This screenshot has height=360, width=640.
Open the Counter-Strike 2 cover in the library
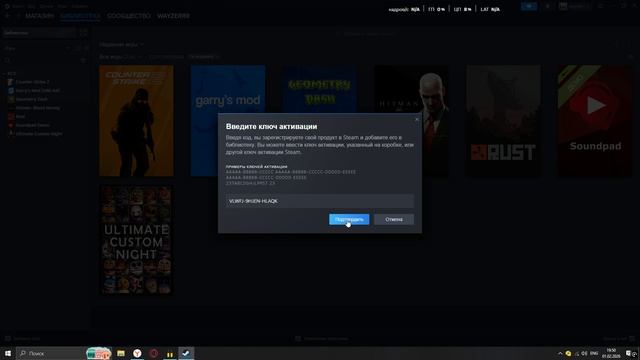click(x=136, y=121)
